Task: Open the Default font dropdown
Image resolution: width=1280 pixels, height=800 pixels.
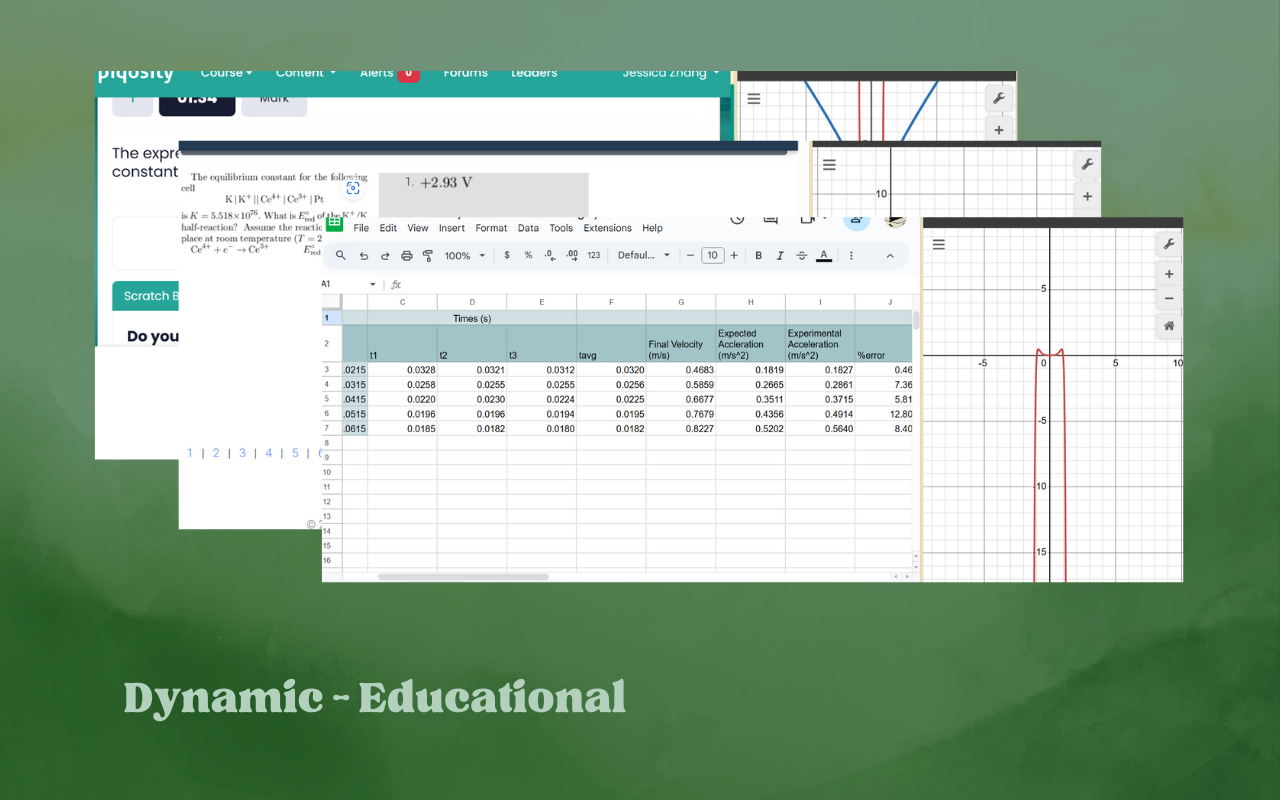Action: point(643,255)
